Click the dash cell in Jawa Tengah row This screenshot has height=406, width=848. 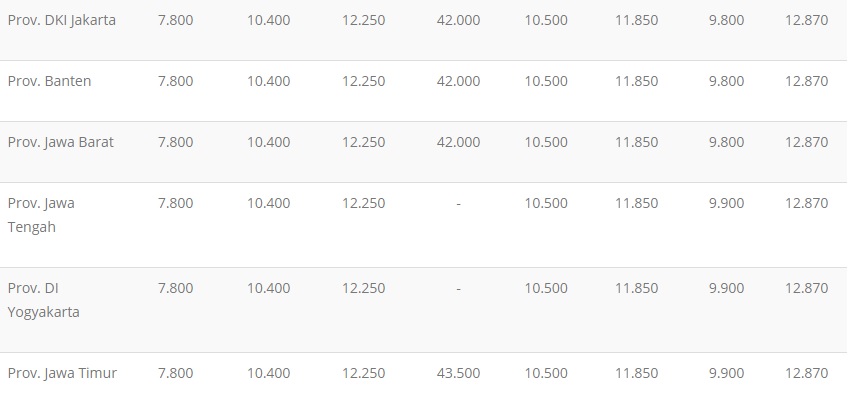(458, 203)
